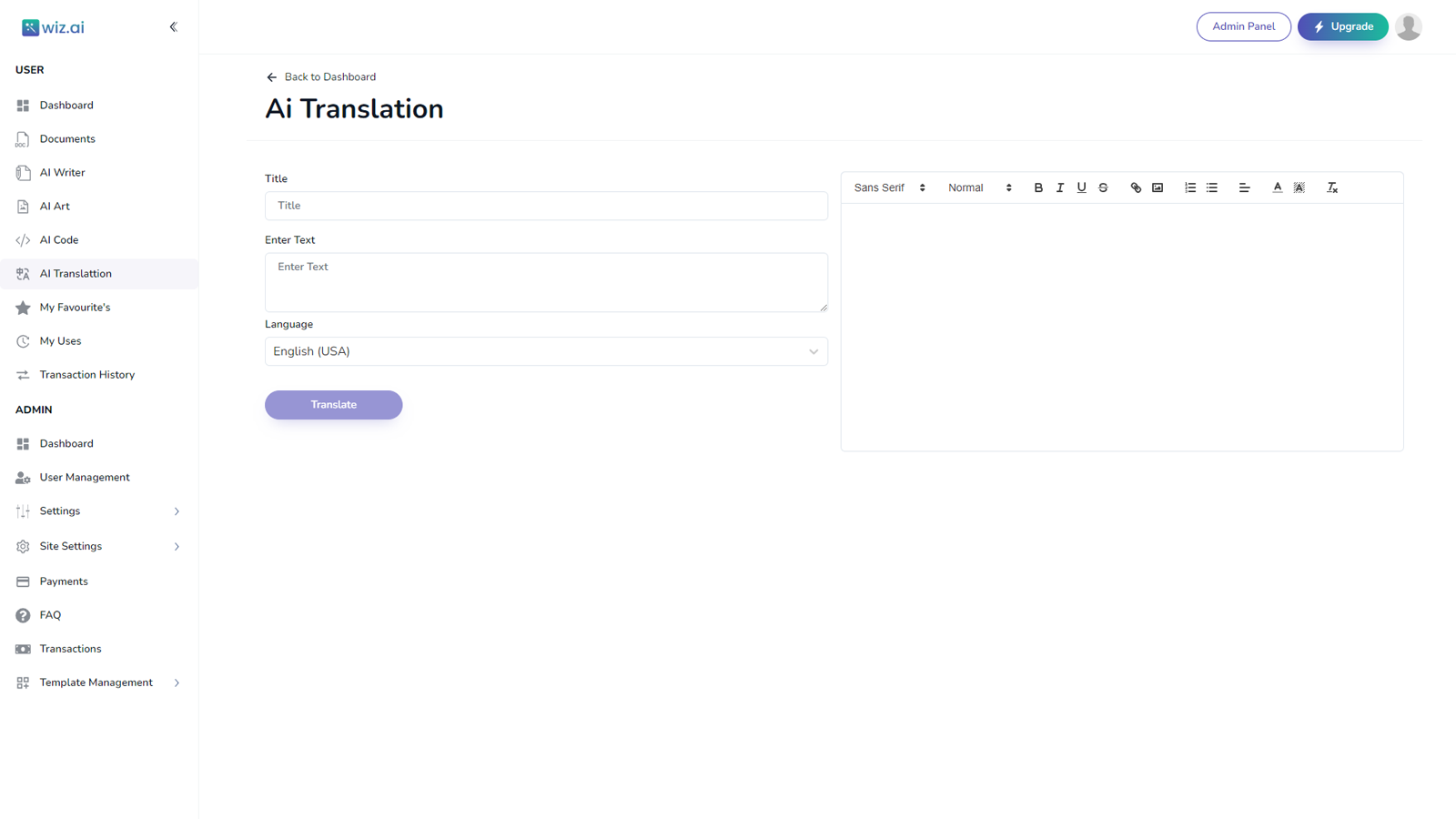Create an ordered numbered list
This screenshot has width=1456, height=819.
pos(1189,187)
